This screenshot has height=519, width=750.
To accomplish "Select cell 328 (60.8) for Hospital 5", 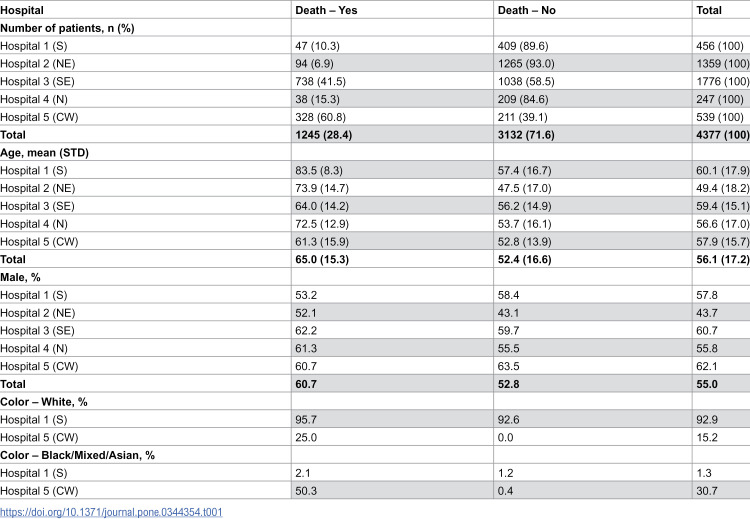I will 320,117.
